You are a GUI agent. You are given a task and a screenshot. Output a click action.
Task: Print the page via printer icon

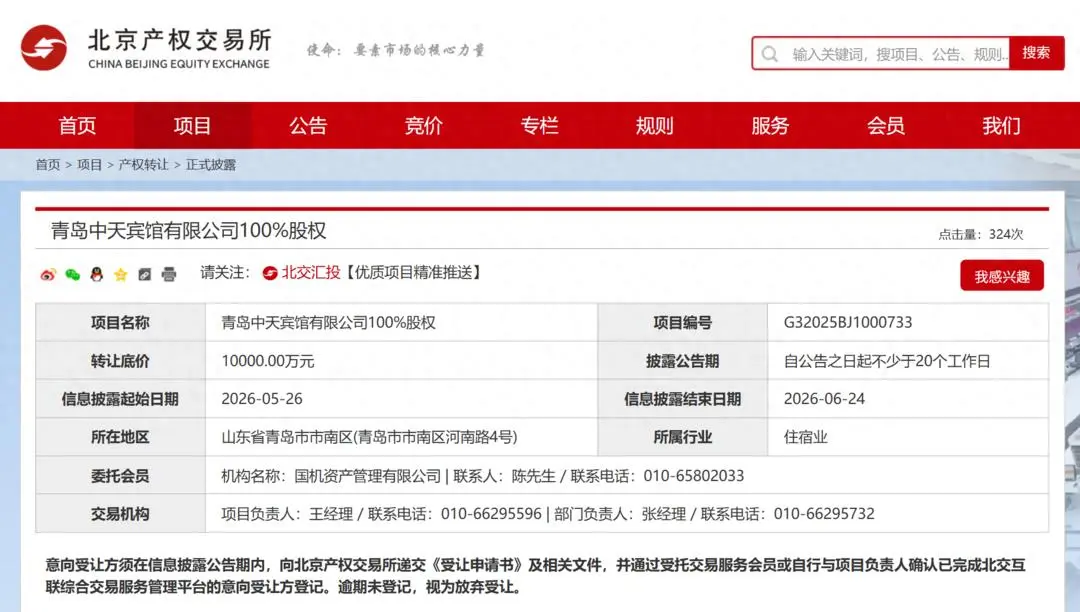[169, 275]
